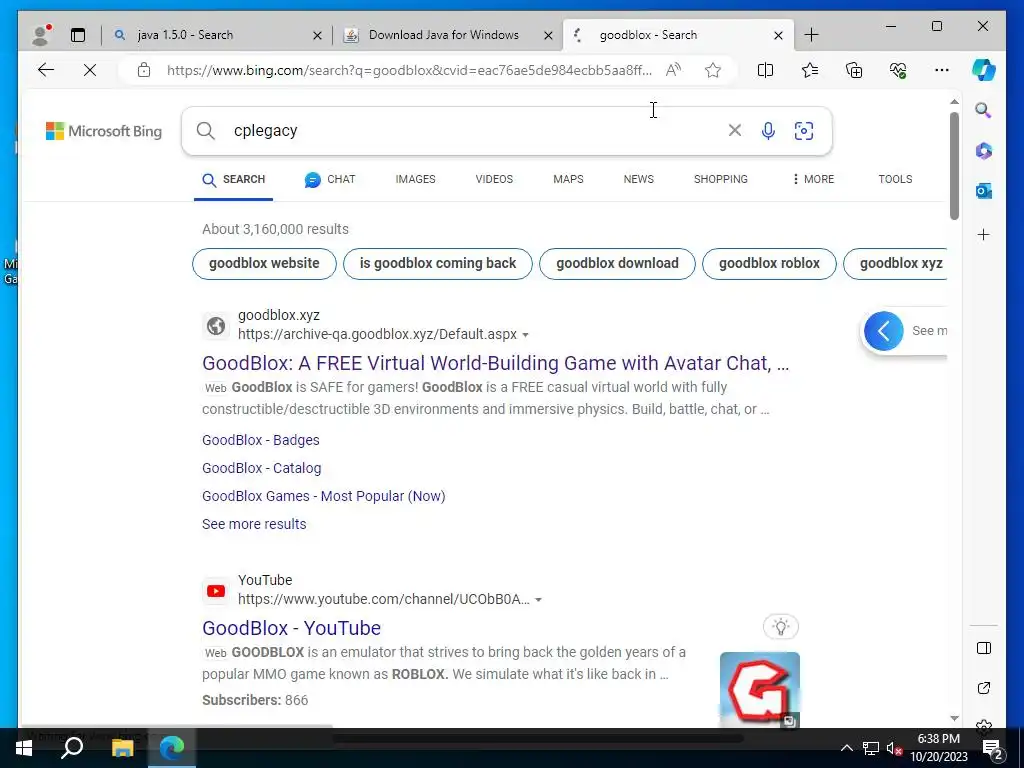Open the Windows Start menu
The height and width of the screenshot is (768, 1024).
pos(24,748)
